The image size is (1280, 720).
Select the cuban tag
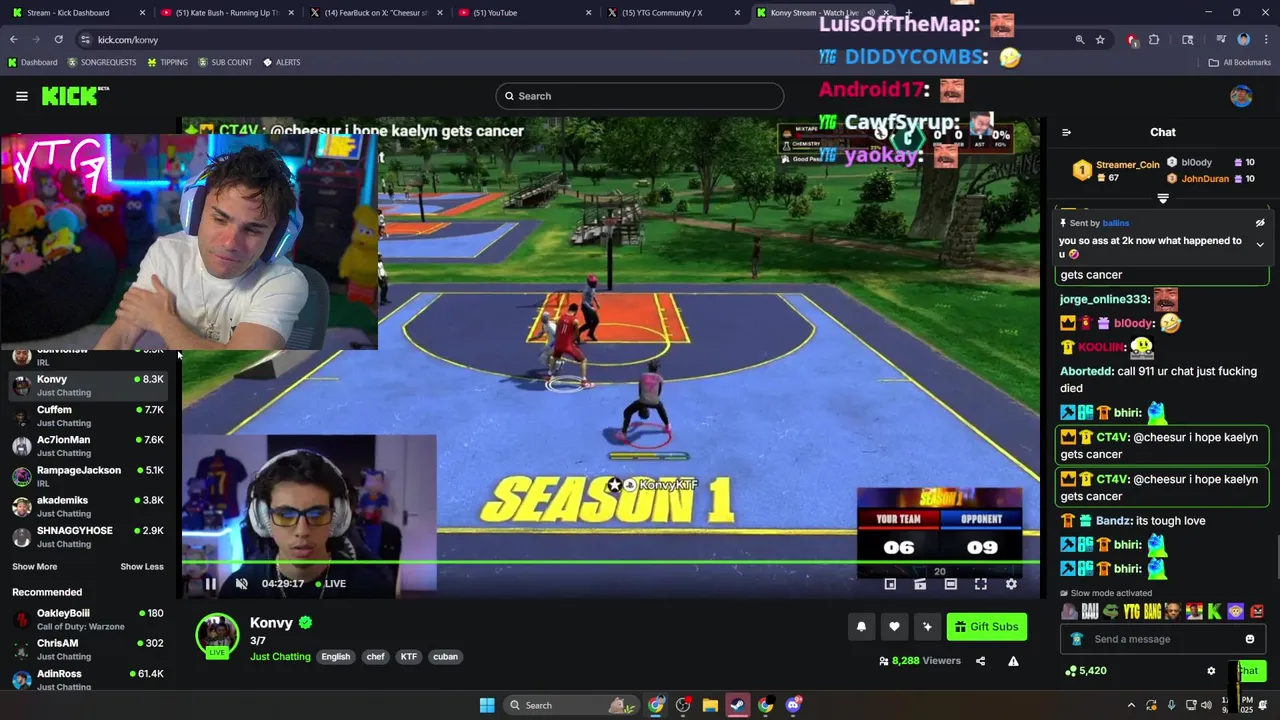(446, 657)
